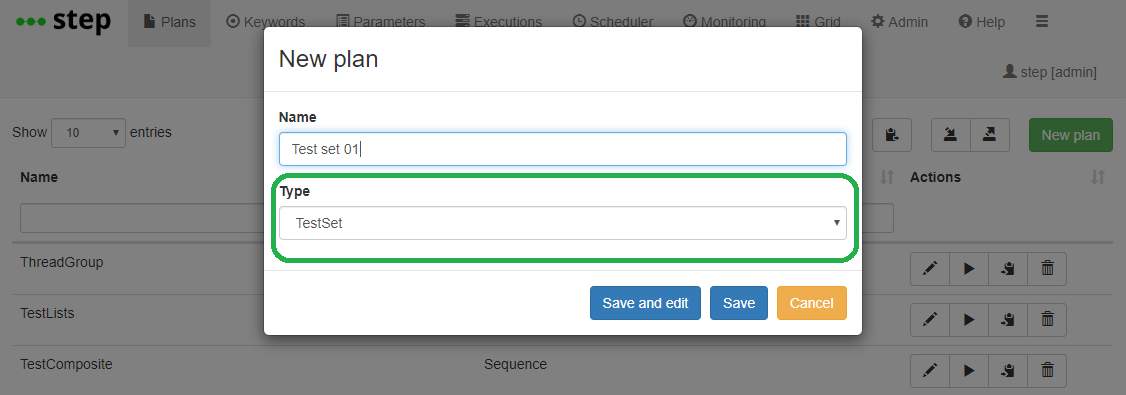Sort by the Actions column arrows
Viewport: 1126px width, 395px height.
click(1097, 177)
